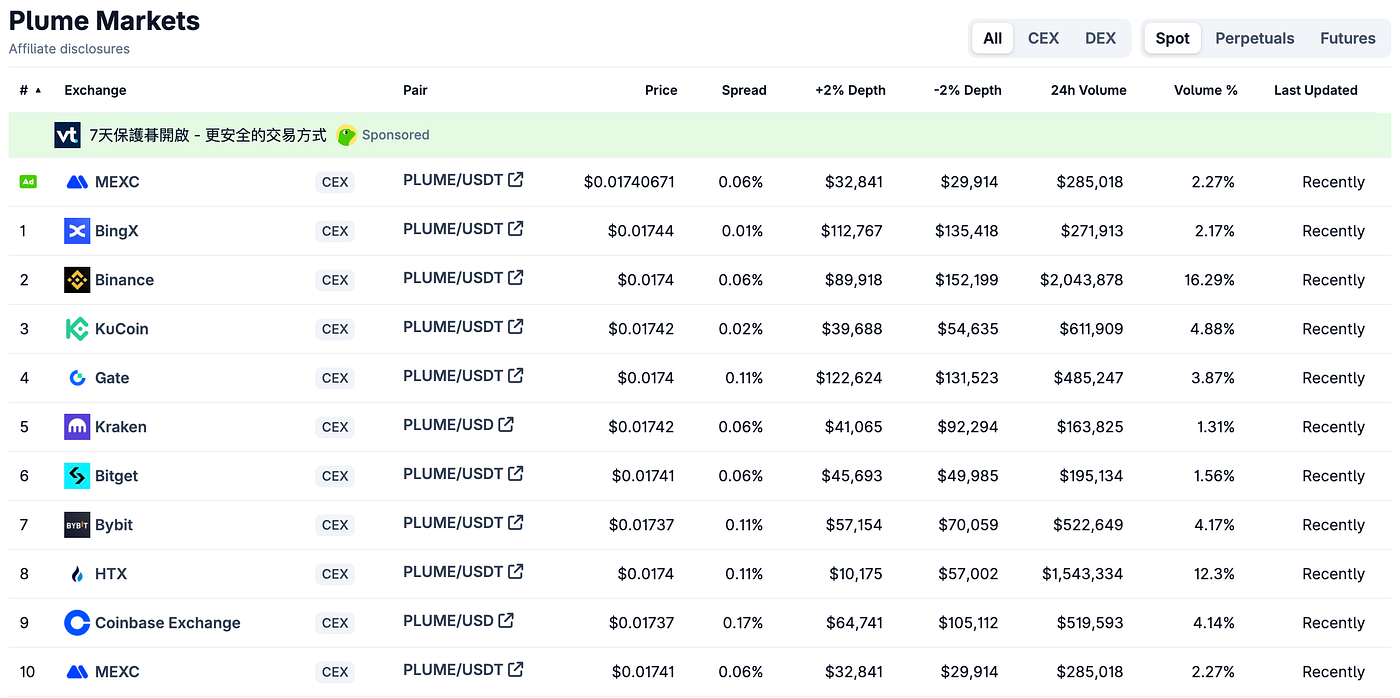Click the BingX exchange logo
This screenshot has height=698, width=1400.
tap(77, 231)
